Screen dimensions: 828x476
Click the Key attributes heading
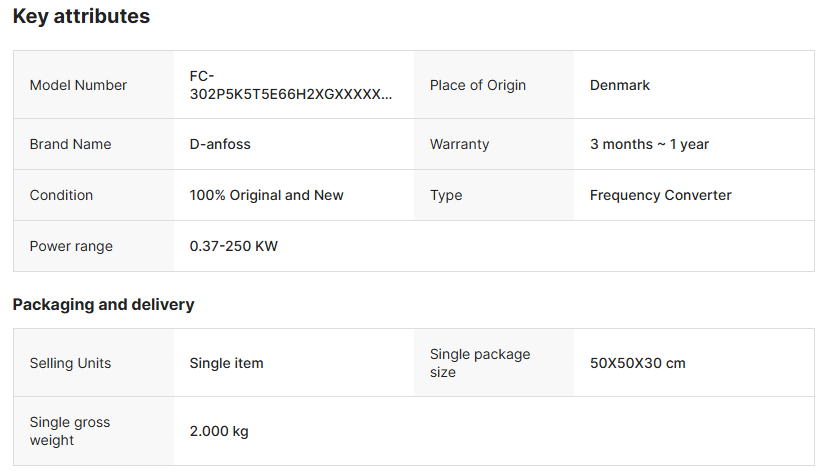81,17
